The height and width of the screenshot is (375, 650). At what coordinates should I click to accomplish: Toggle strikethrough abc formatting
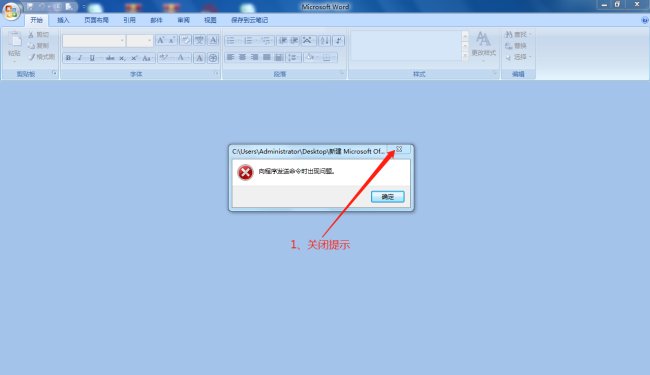point(110,58)
